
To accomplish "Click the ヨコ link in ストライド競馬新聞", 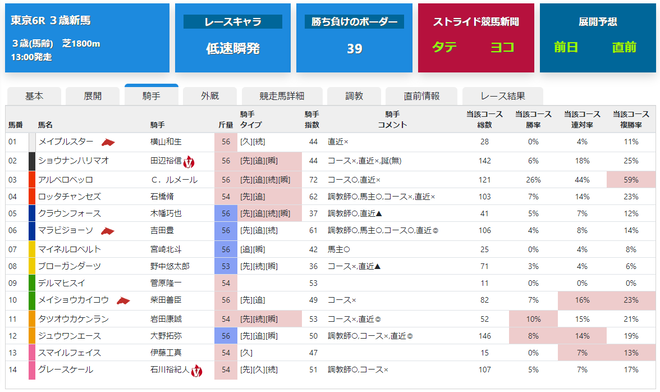I will (x=502, y=47).
